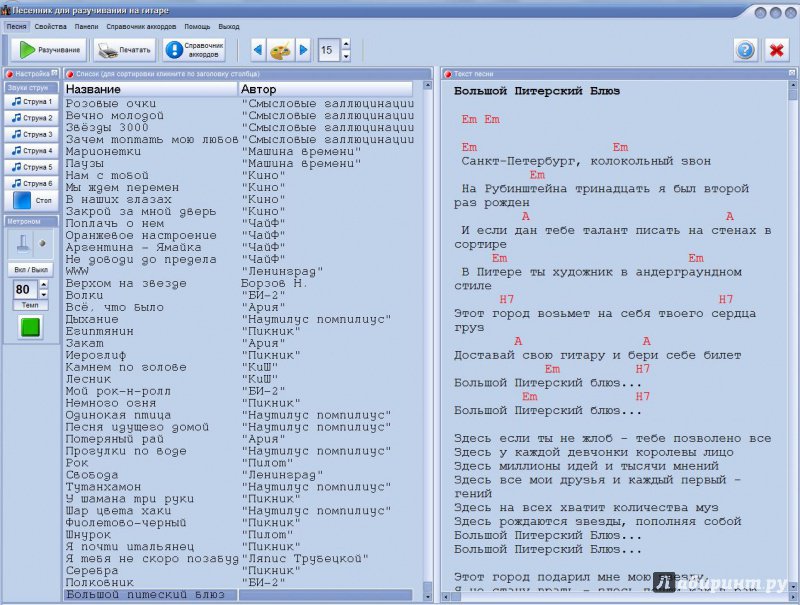Click the song list scrollbar down arrow
This screenshot has height=605, width=800.
point(428,596)
